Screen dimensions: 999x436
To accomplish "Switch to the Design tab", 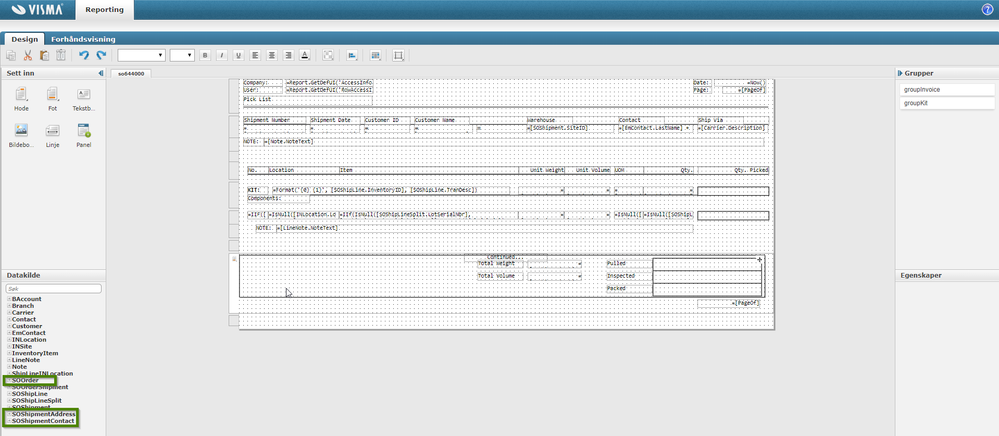I will pyautogui.click(x=24, y=39).
